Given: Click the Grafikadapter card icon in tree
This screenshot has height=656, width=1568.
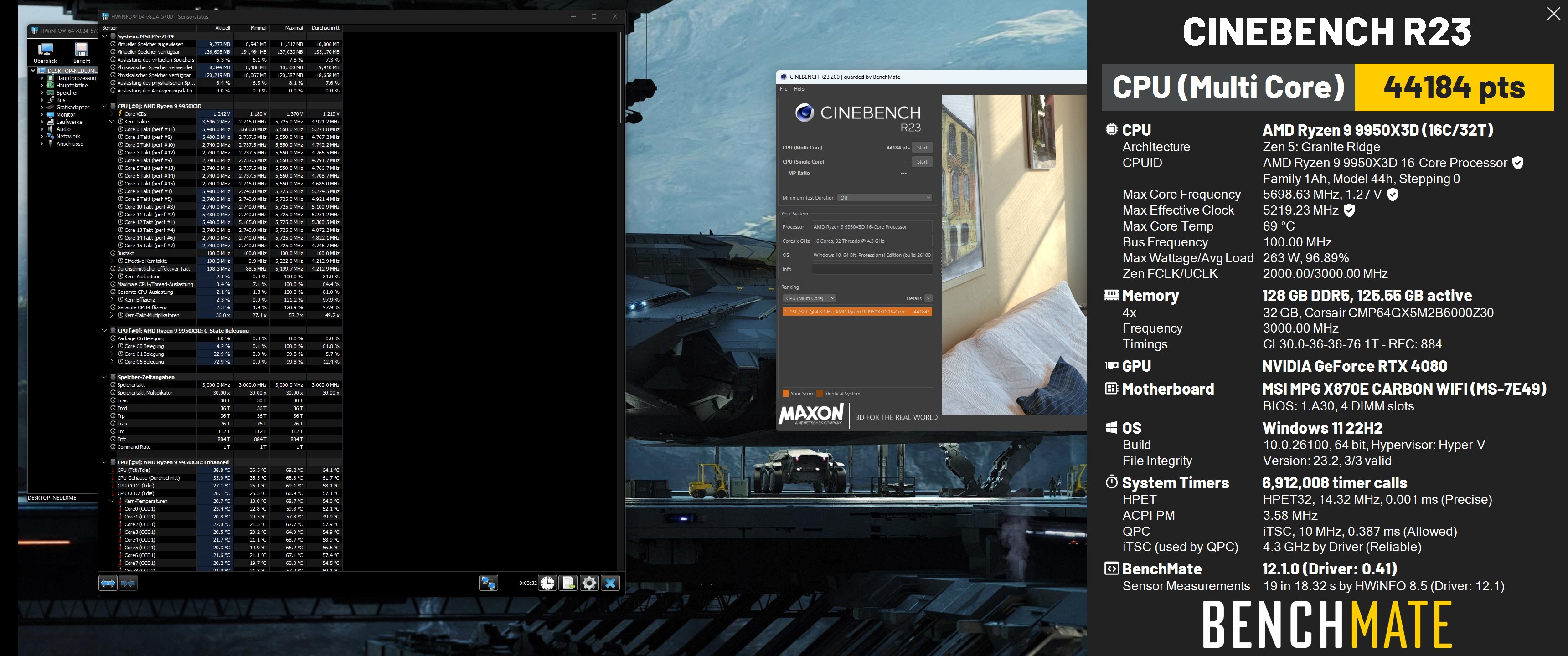Looking at the screenshot, I should click(x=51, y=107).
